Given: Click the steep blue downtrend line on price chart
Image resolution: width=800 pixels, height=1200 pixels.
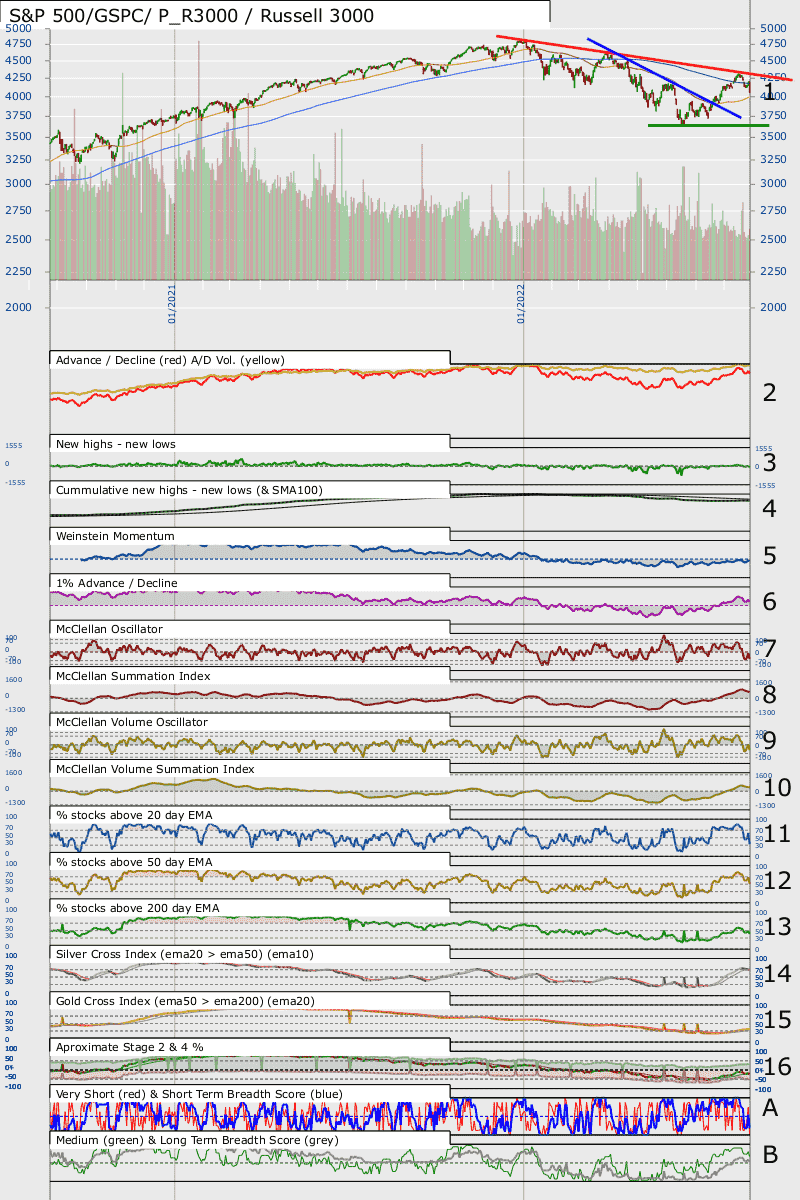Looking at the screenshot, I should 663,78.
